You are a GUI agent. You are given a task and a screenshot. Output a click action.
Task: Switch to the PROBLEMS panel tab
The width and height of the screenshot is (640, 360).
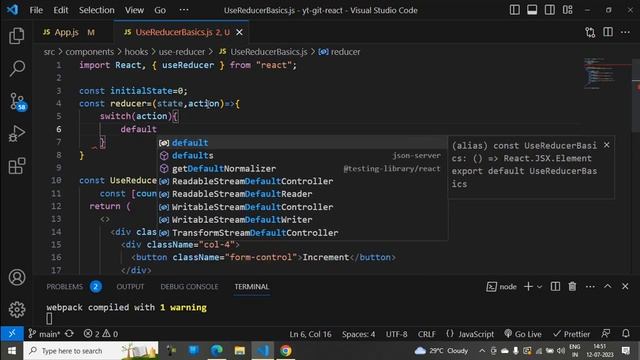[73, 287]
